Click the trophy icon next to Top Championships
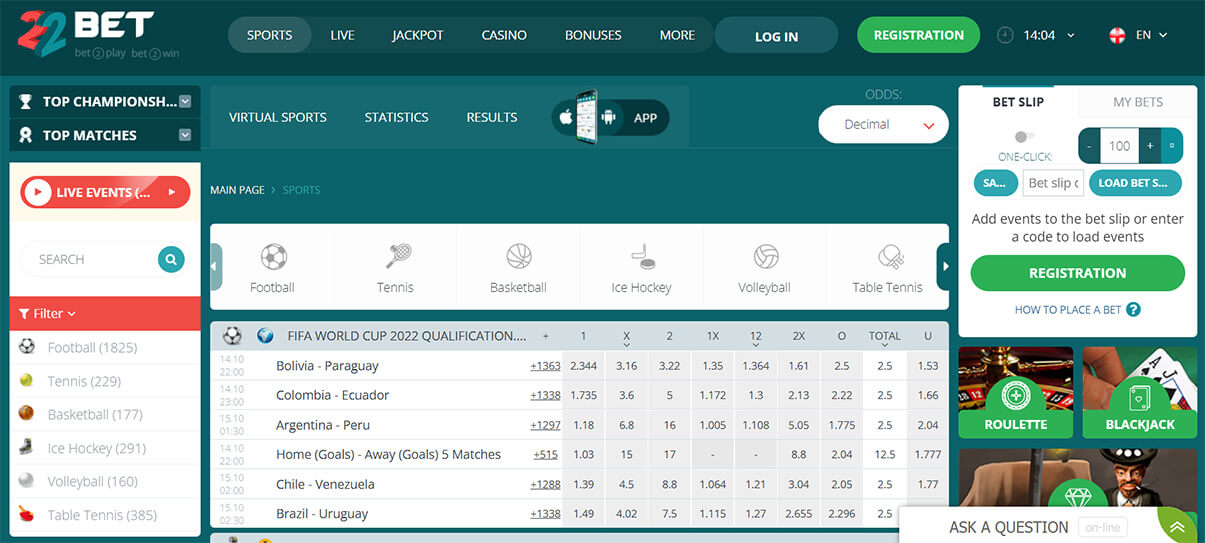 tap(25, 101)
